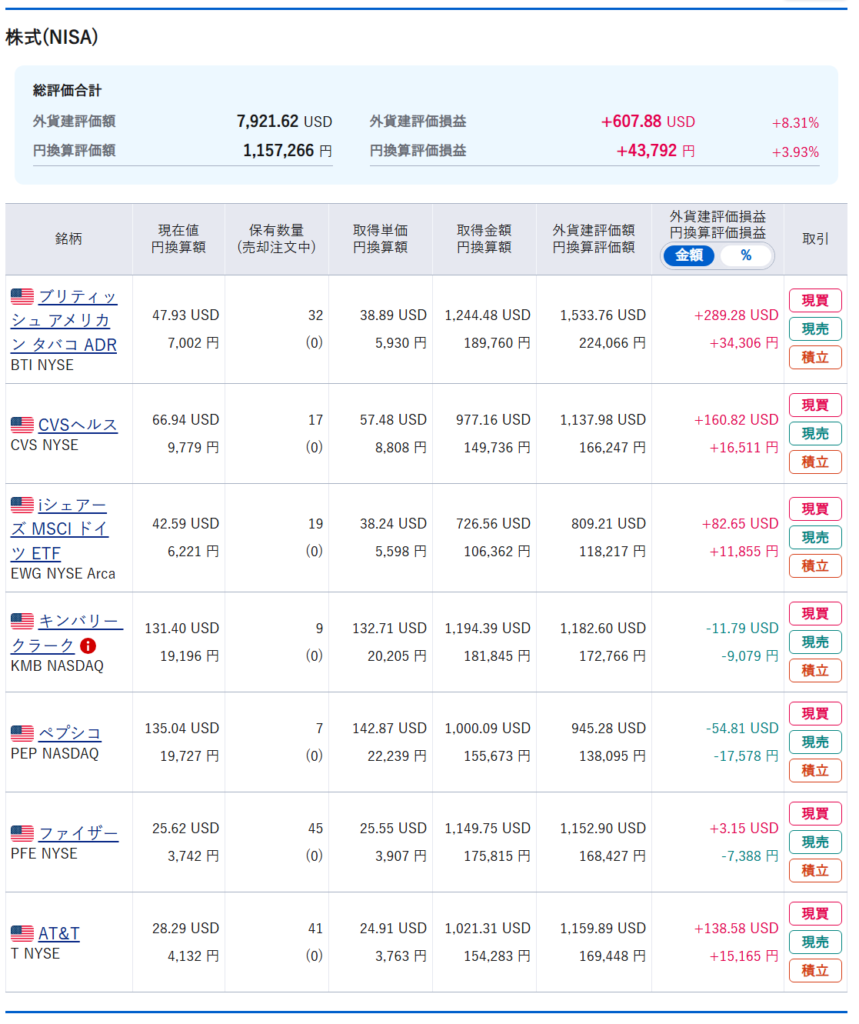Click the 取引 column header
The image size is (859, 1024).
coord(815,239)
